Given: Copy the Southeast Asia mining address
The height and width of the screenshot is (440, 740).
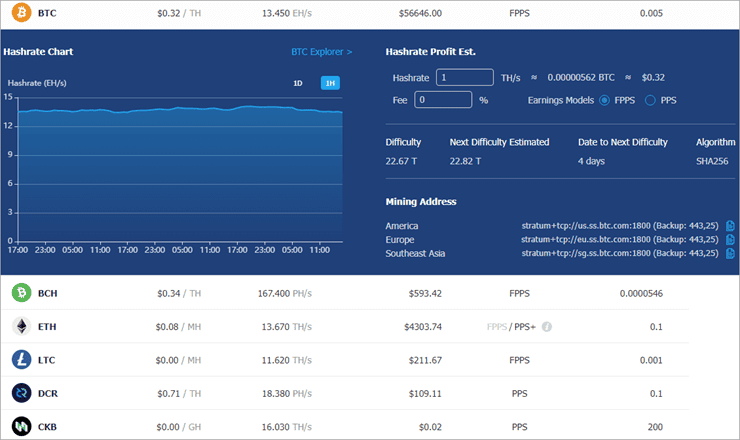Looking at the screenshot, I should (x=730, y=254).
